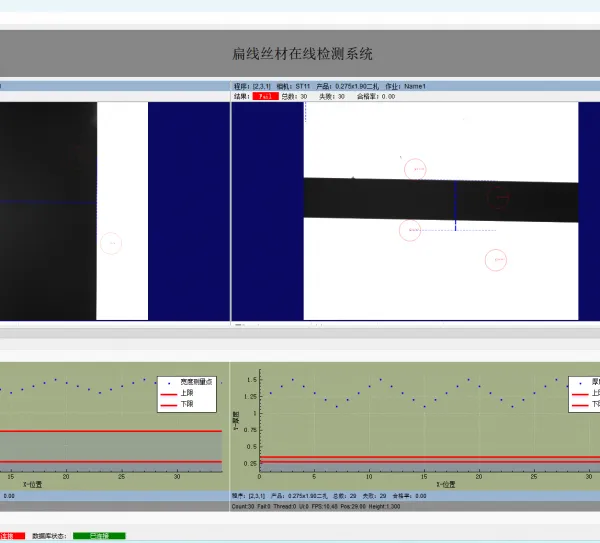Click the width camera image on the left
The image size is (600, 543).
click(x=74, y=211)
